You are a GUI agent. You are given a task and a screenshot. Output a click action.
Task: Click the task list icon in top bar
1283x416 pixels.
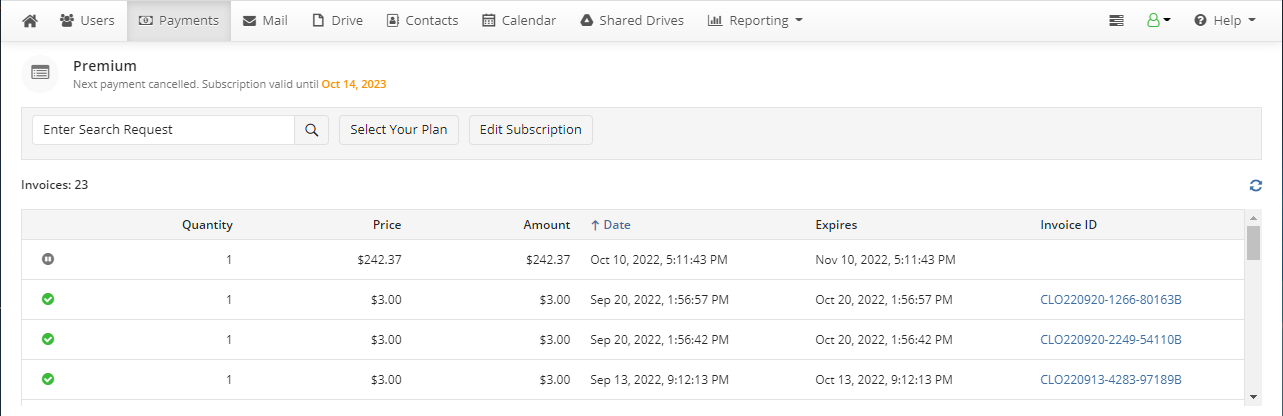coord(1116,20)
